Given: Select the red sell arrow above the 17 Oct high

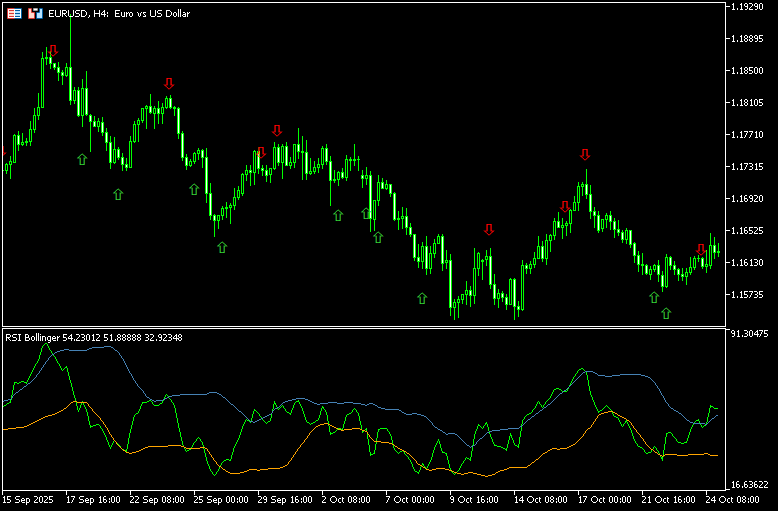Looking at the screenshot, I should coord(585,154).
